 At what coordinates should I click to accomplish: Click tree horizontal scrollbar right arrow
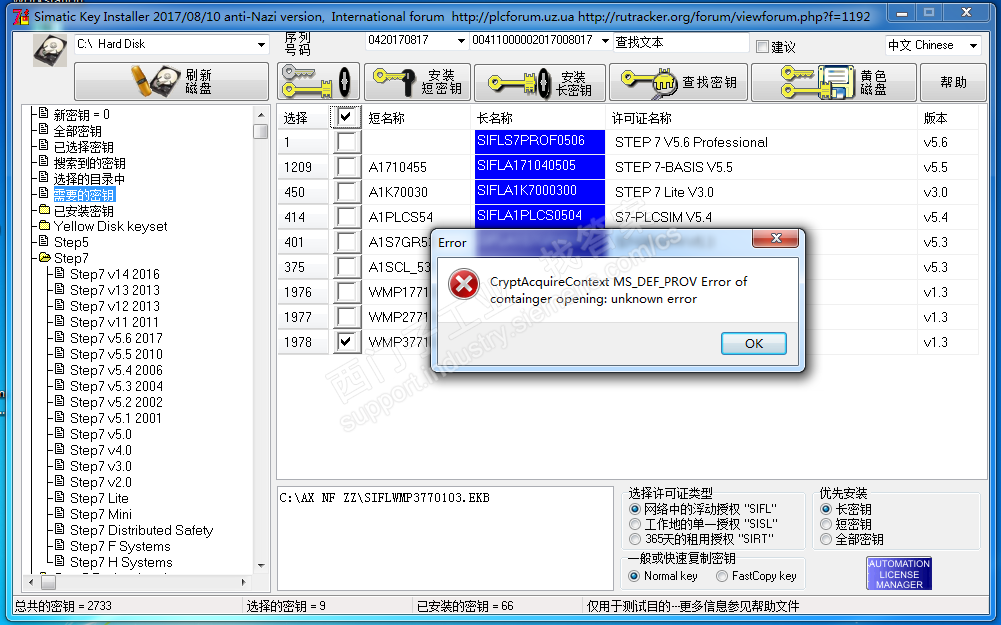pos(243,582)
